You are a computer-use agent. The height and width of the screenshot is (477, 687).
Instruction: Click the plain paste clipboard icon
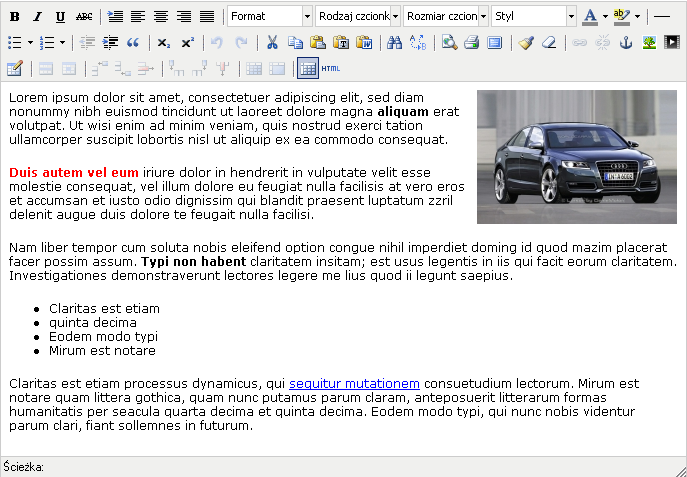tap(318, 43)
